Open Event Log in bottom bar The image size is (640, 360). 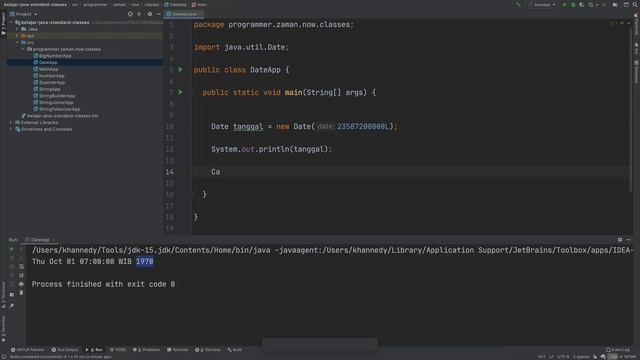tap(618, 350)
